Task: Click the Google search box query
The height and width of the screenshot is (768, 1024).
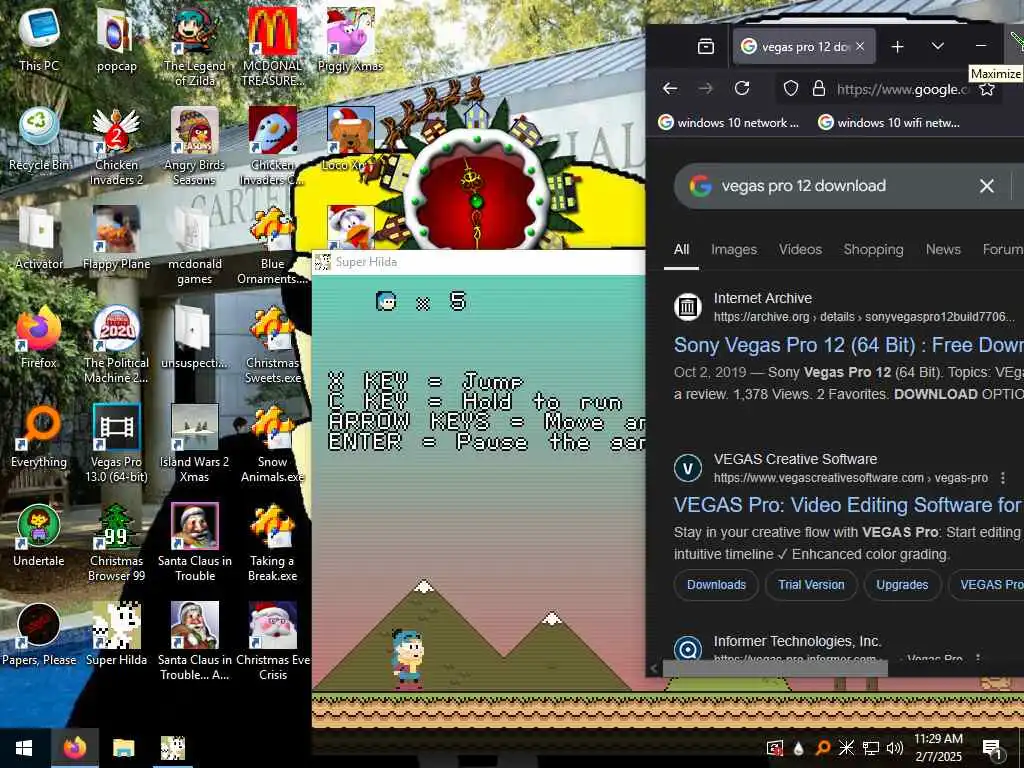Action: (x=804, y=185)
